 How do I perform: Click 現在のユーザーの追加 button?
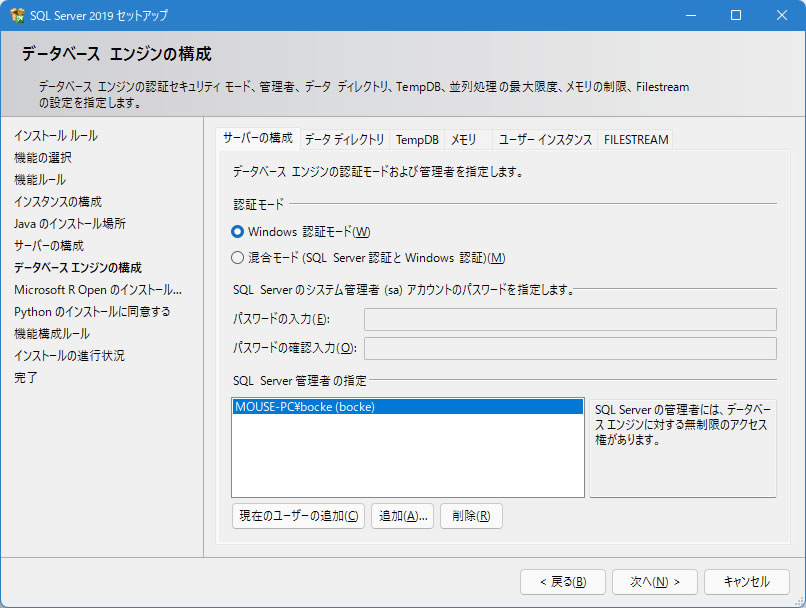click(298, 516)
